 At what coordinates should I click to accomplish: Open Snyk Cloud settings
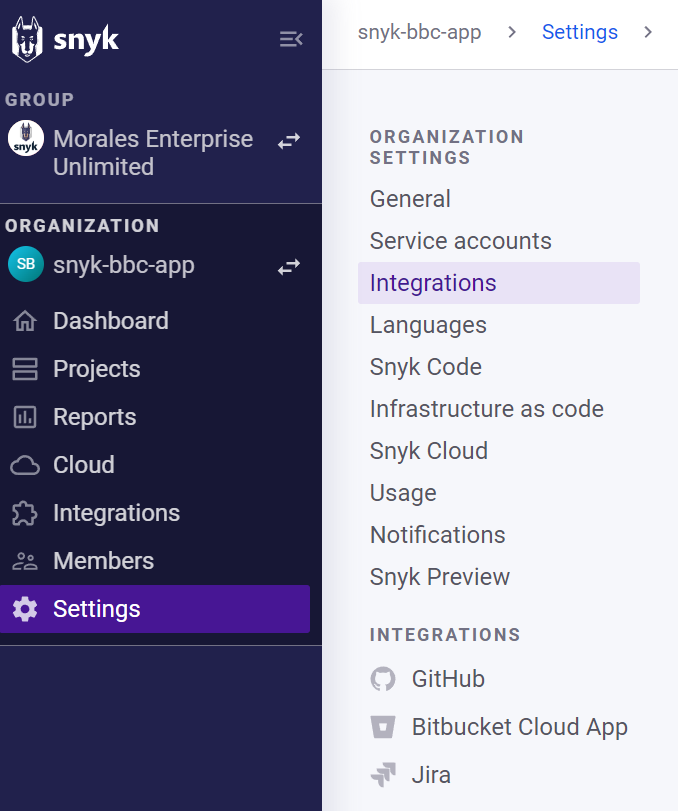(x=429, y=450)
